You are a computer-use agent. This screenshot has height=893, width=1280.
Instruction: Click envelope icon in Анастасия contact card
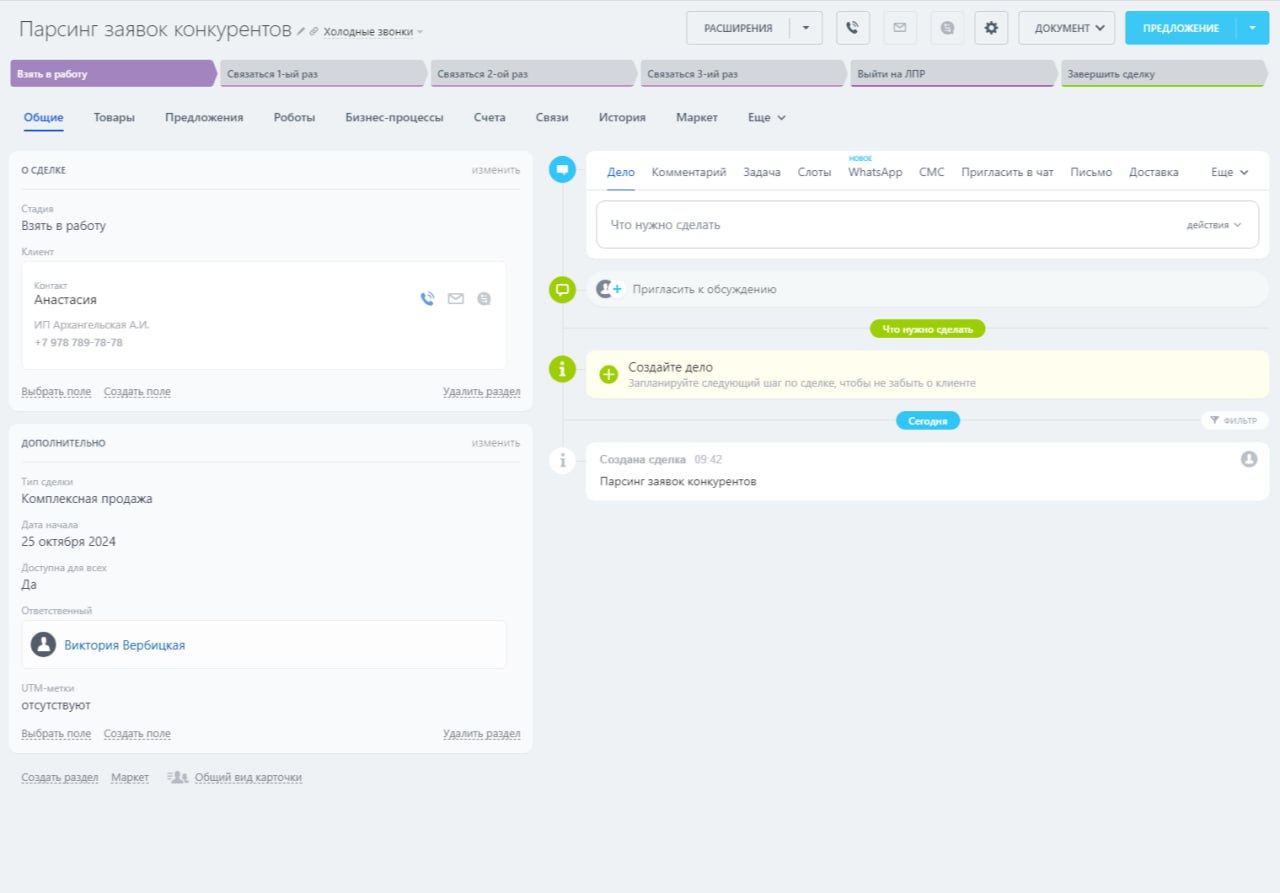(x=456, y=298)
